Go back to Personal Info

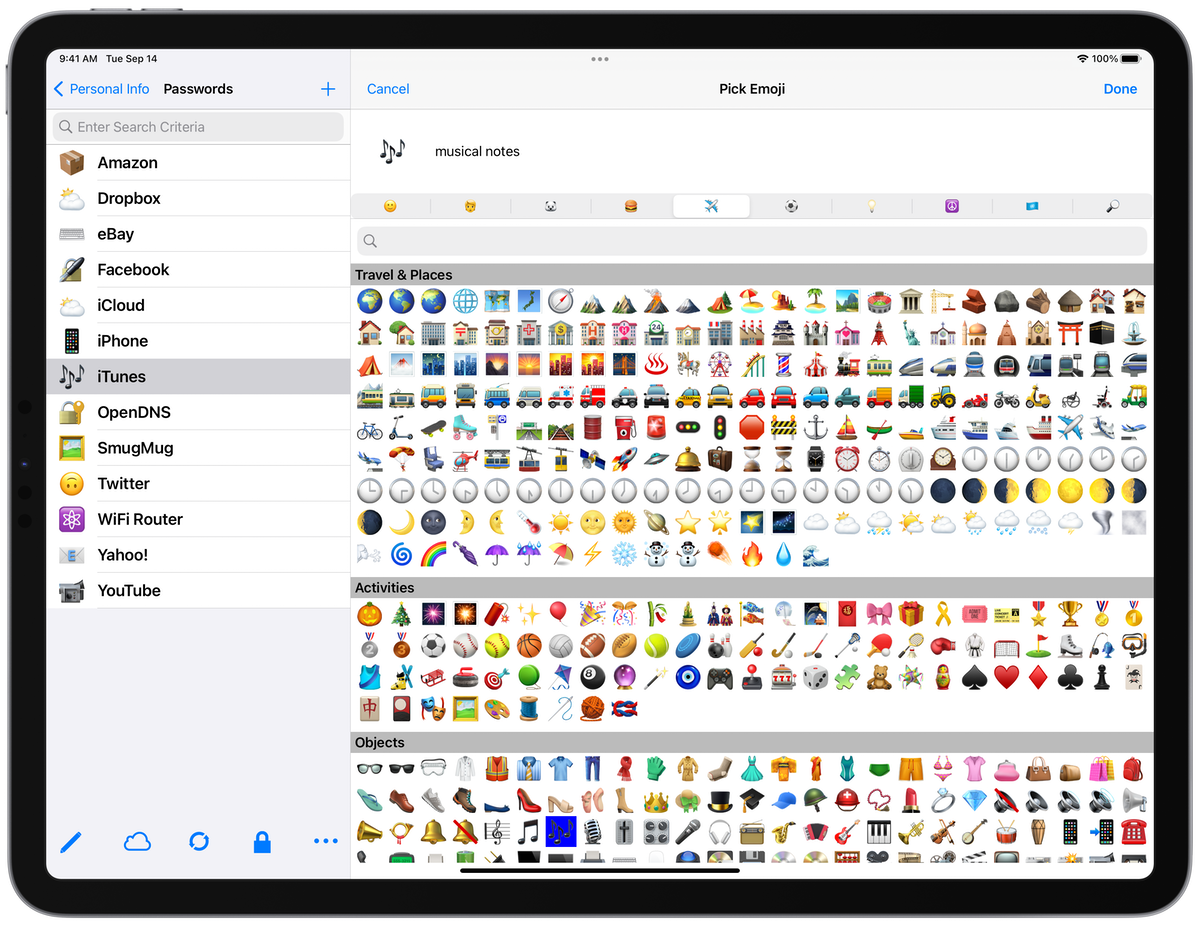coord(101,89)
